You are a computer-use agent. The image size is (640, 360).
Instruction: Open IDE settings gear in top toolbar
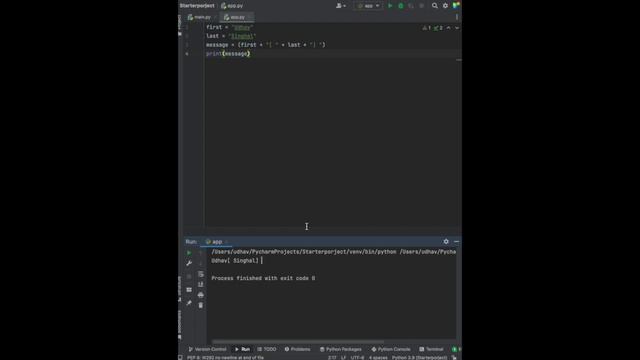coord(445,6)
